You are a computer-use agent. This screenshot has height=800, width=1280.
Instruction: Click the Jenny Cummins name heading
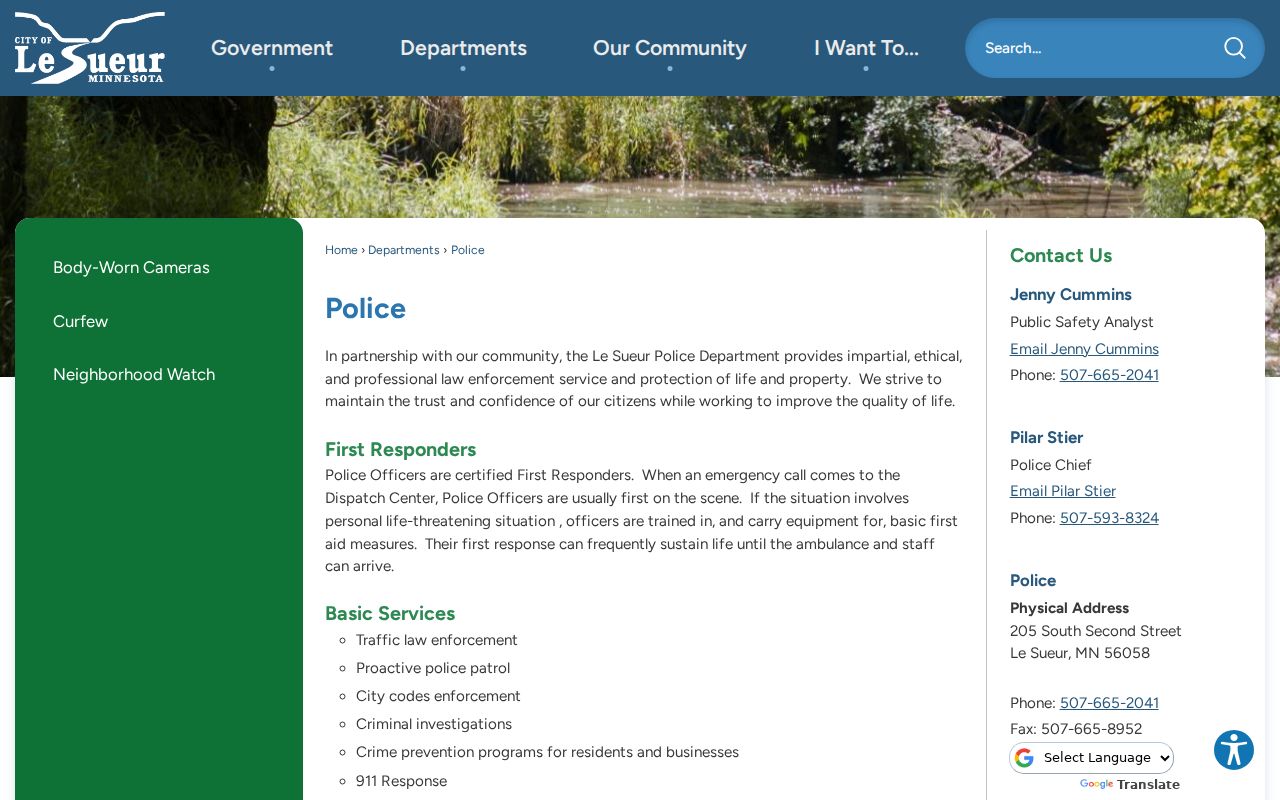pyautogui.click(x=1071, y=295)
